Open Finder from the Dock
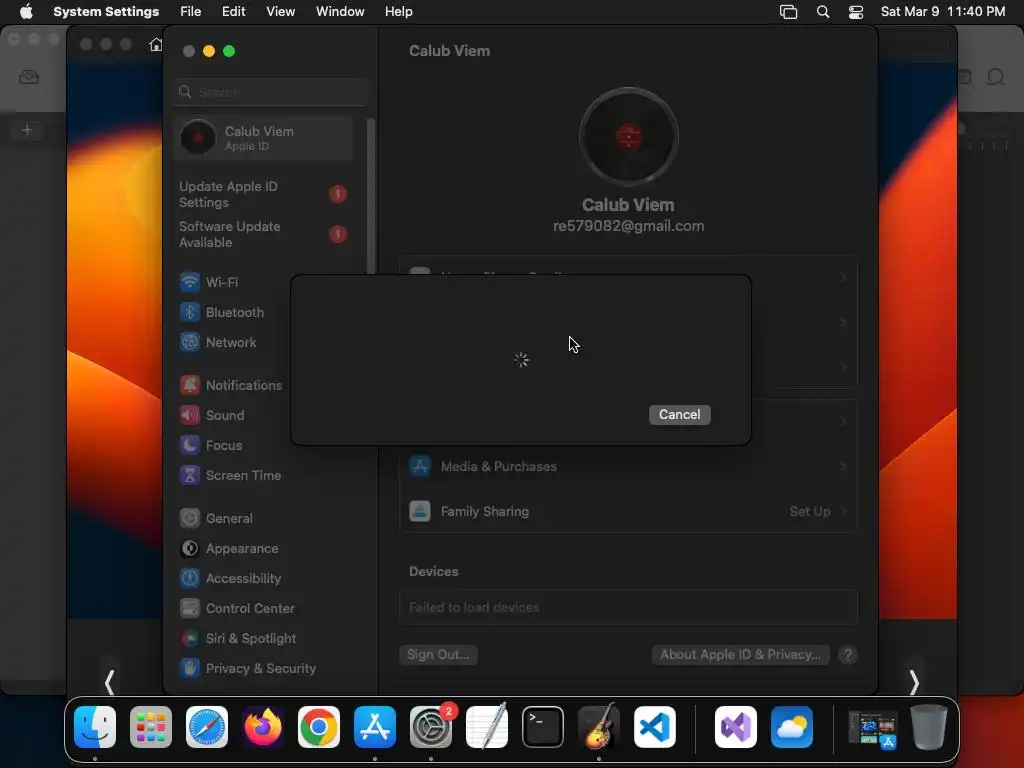Screen dimensions: 1024x768 (x=95, y=727)
